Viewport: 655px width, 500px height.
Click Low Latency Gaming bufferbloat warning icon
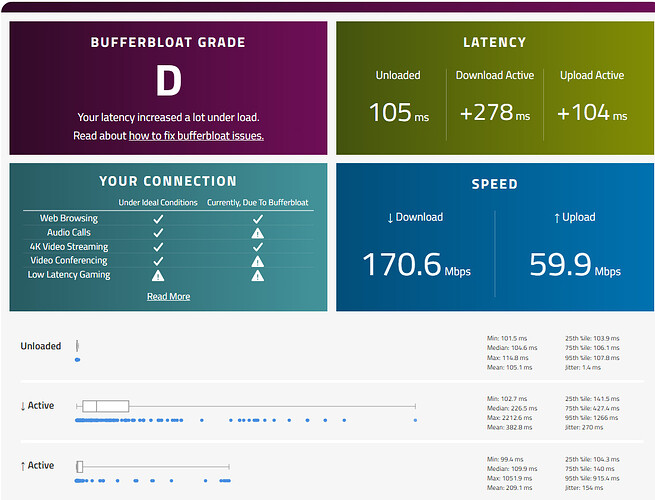click(258, 276)
